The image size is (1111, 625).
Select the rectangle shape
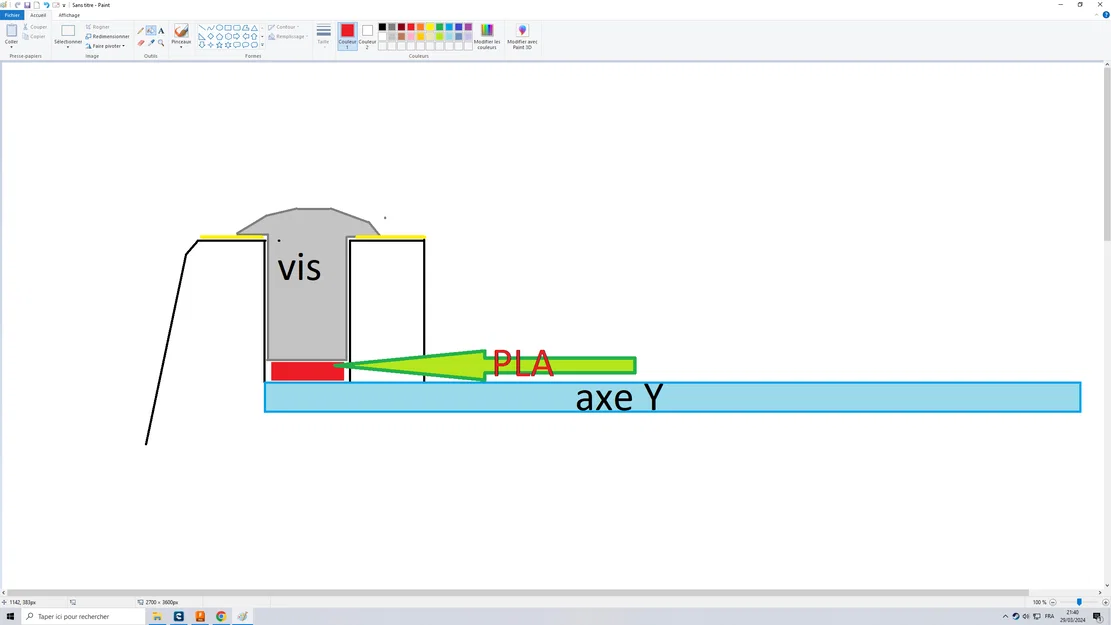point(228,28)
